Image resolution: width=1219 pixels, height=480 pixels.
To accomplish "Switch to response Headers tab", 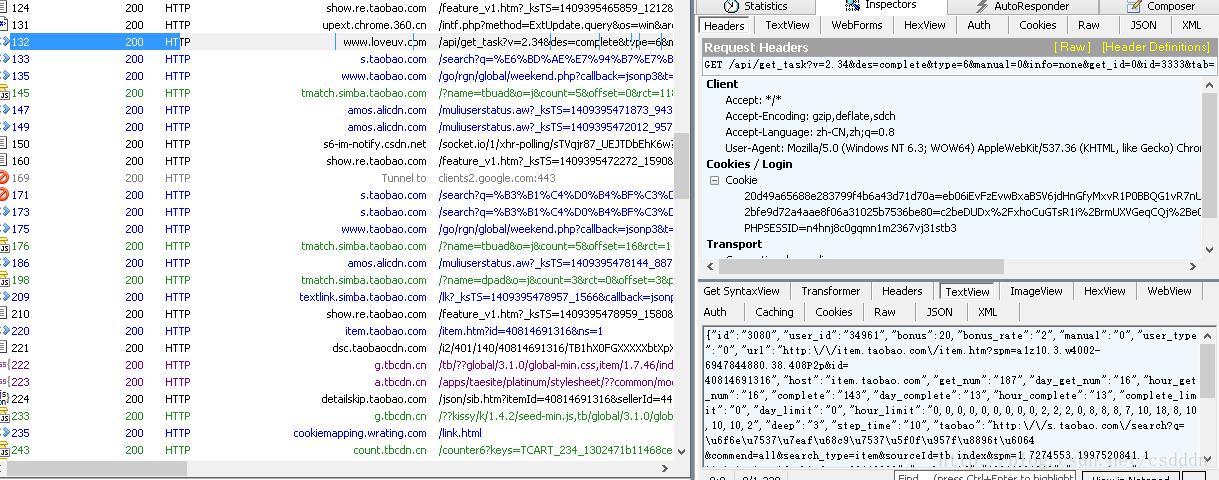I will tap(902, 291).
